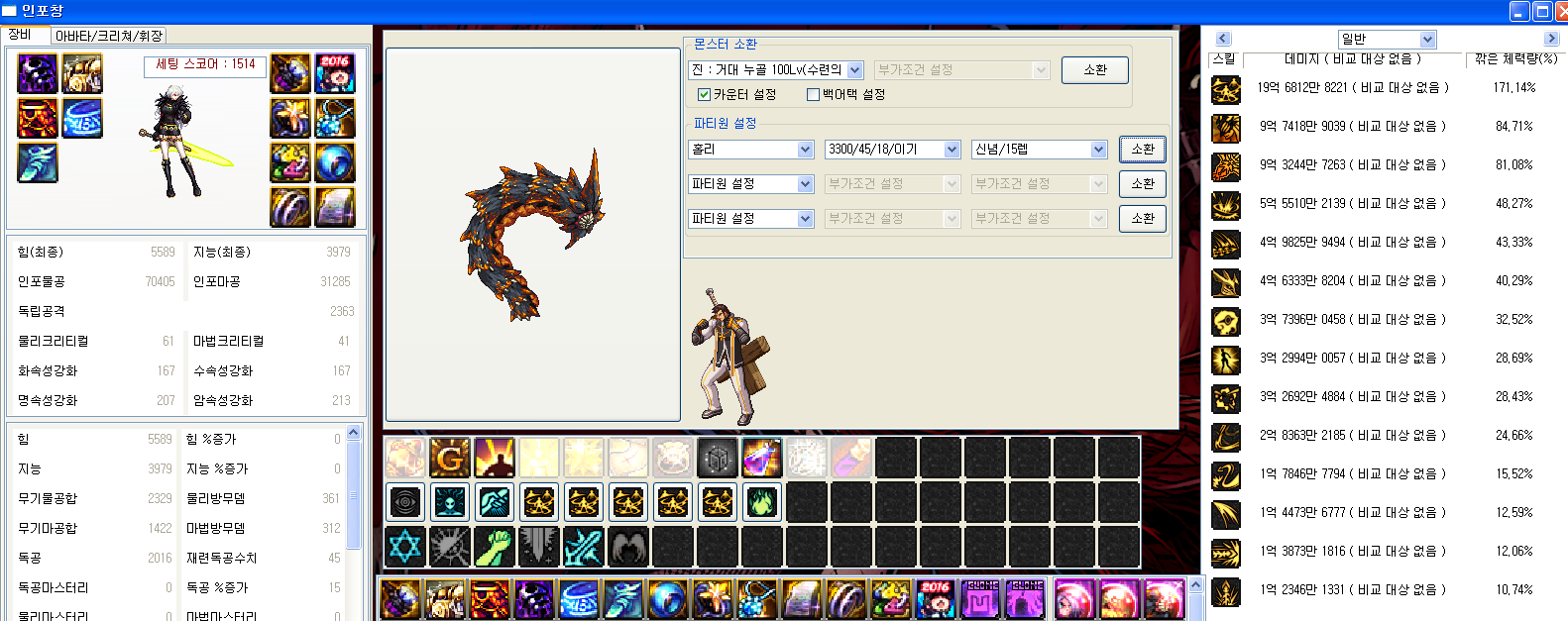Toggle the 카운터 설정 checkbox

pyautogui.click(x=704, y=95)
